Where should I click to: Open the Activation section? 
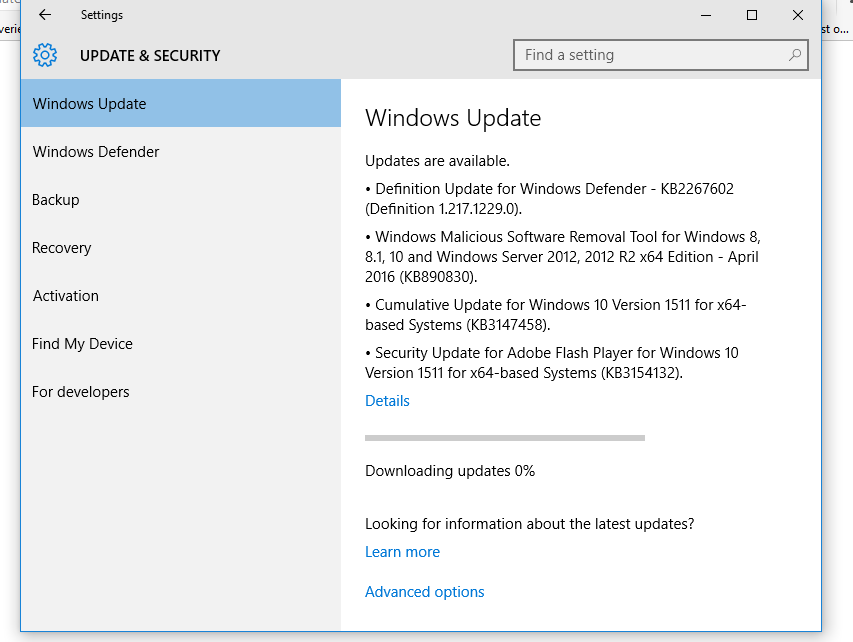tap(181, 295)
